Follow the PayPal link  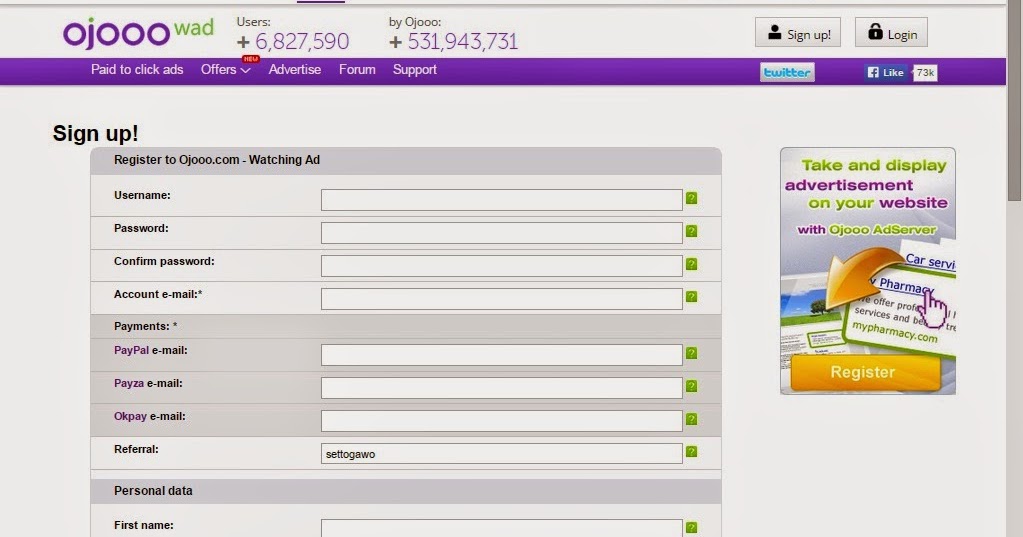[131, 350]
